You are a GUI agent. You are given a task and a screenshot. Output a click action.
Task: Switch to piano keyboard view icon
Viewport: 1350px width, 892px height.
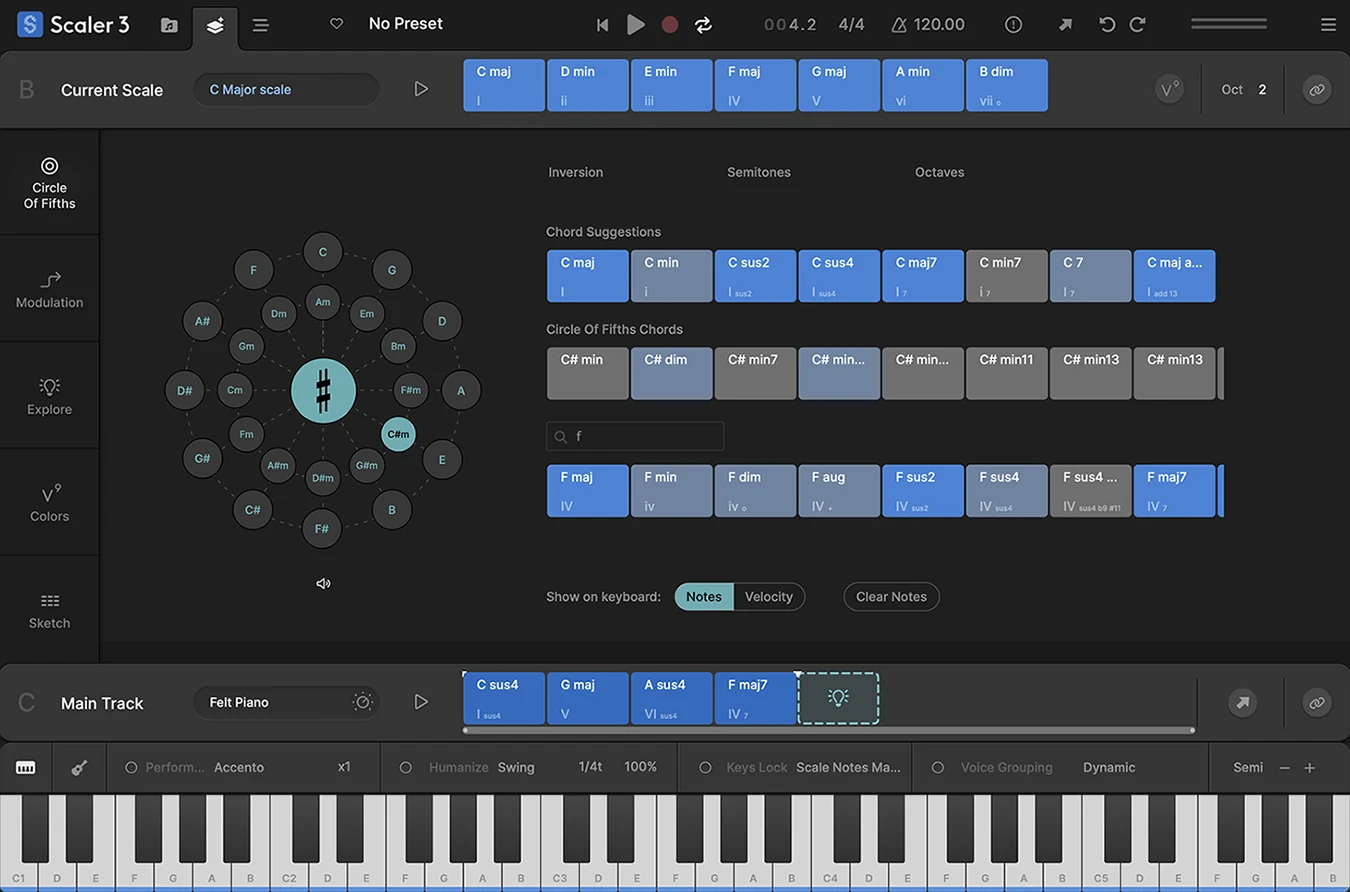(26, 768)
